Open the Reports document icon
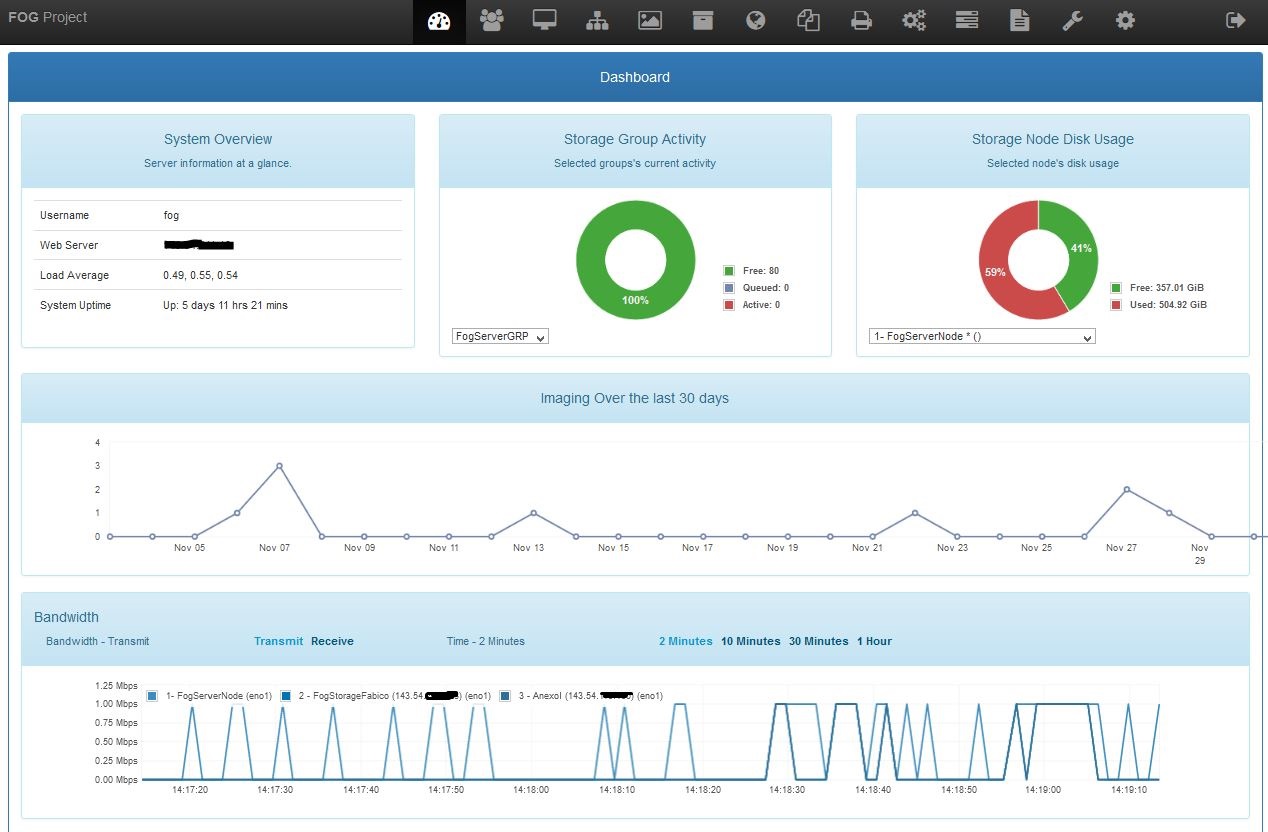The width and height of the screenshot is (1268, 832). (1019, 20)
